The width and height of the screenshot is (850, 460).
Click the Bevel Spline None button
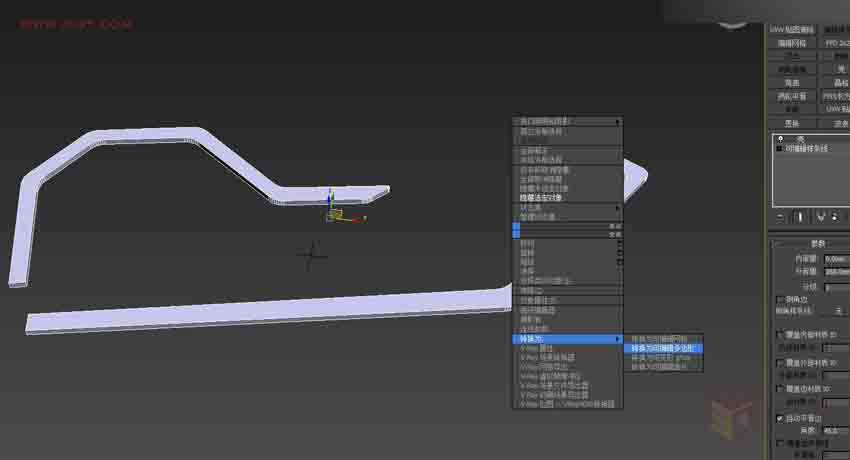[x=838, y=311]
